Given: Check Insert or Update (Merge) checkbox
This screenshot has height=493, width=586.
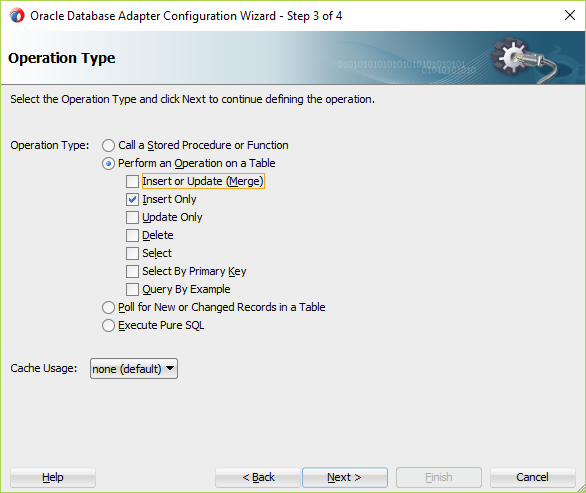Looking at the screenshot, I should (x=132, y=181).
